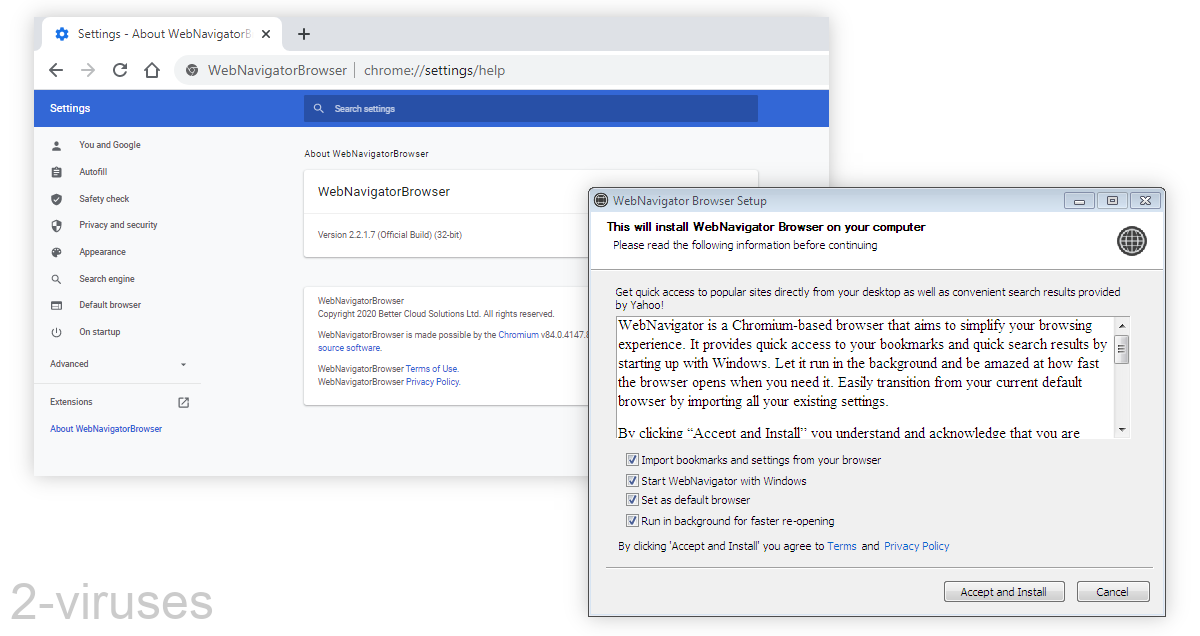Open WebNavigatorBrowser Terms of Use link
The height and width of the screenshot is (636, 1200).
coord(432,369)
